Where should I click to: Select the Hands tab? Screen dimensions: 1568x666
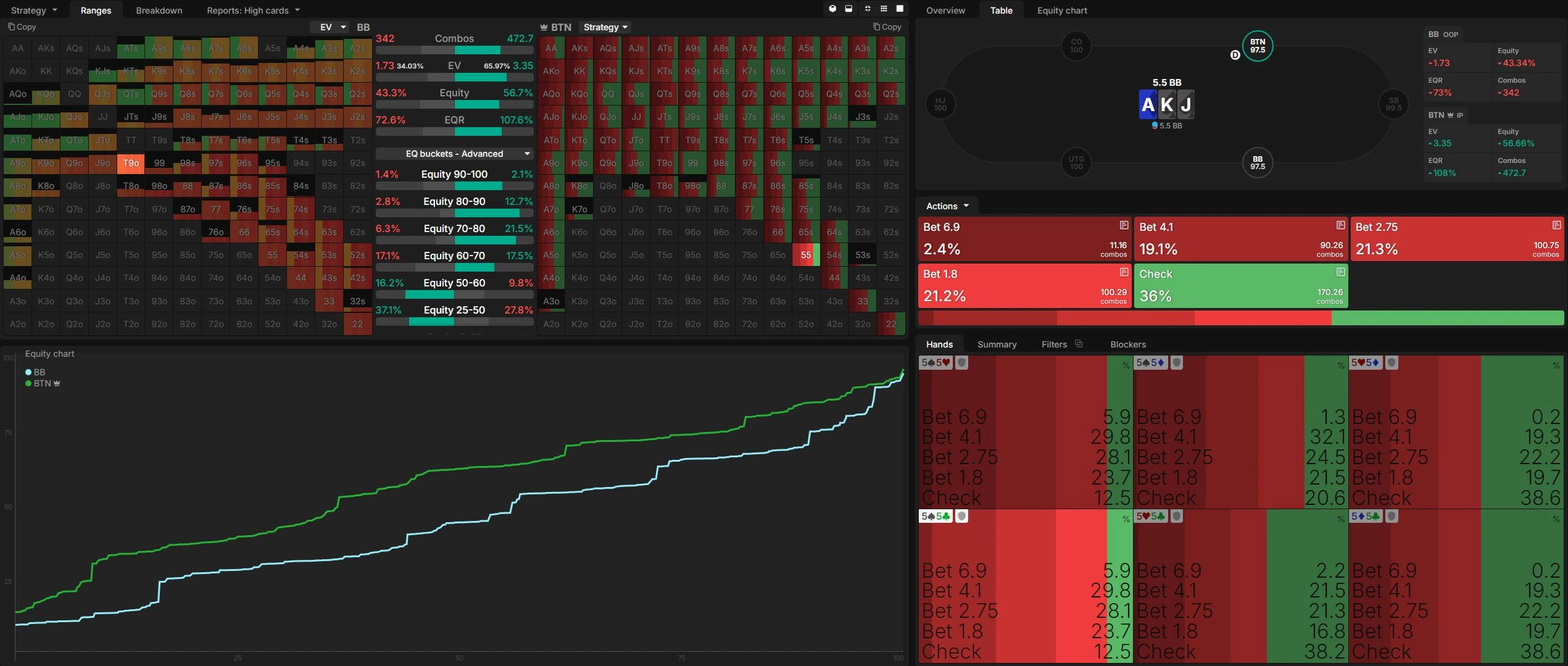[939, 344]
